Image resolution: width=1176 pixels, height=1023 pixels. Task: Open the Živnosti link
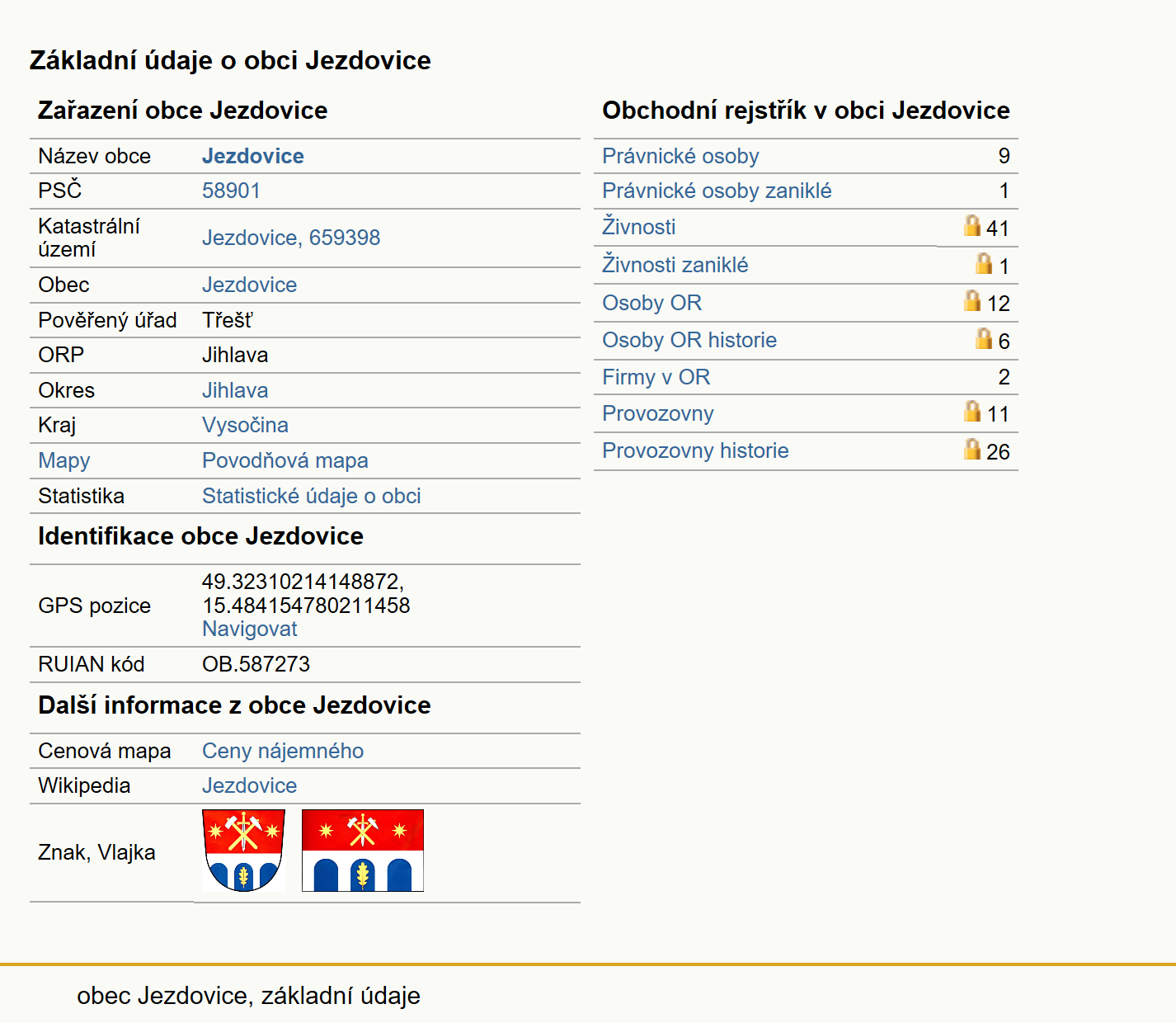[x=639, y=226]
